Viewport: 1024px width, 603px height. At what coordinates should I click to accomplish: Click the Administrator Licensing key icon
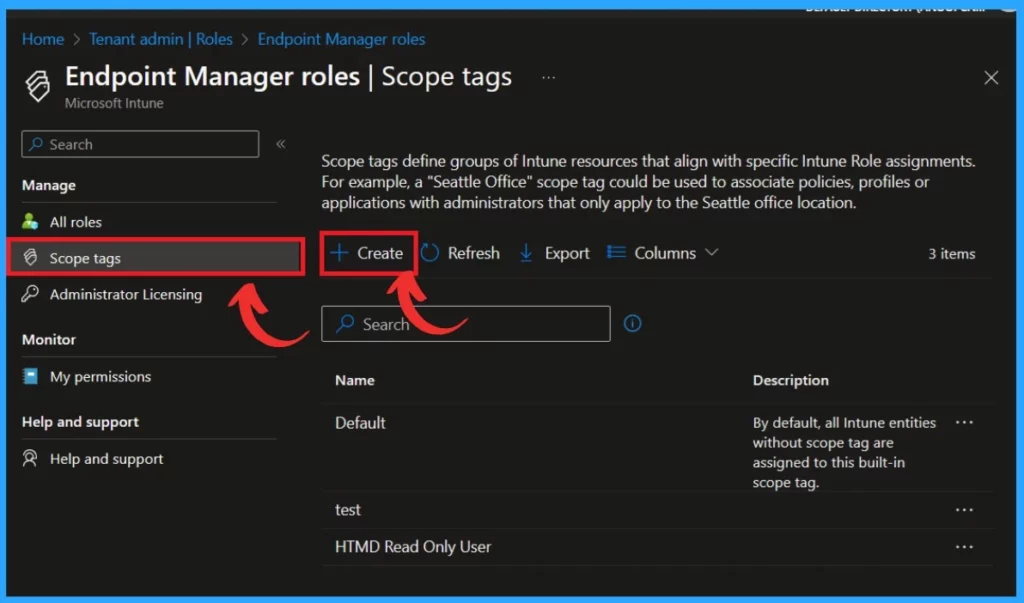[x=30, y=294]
